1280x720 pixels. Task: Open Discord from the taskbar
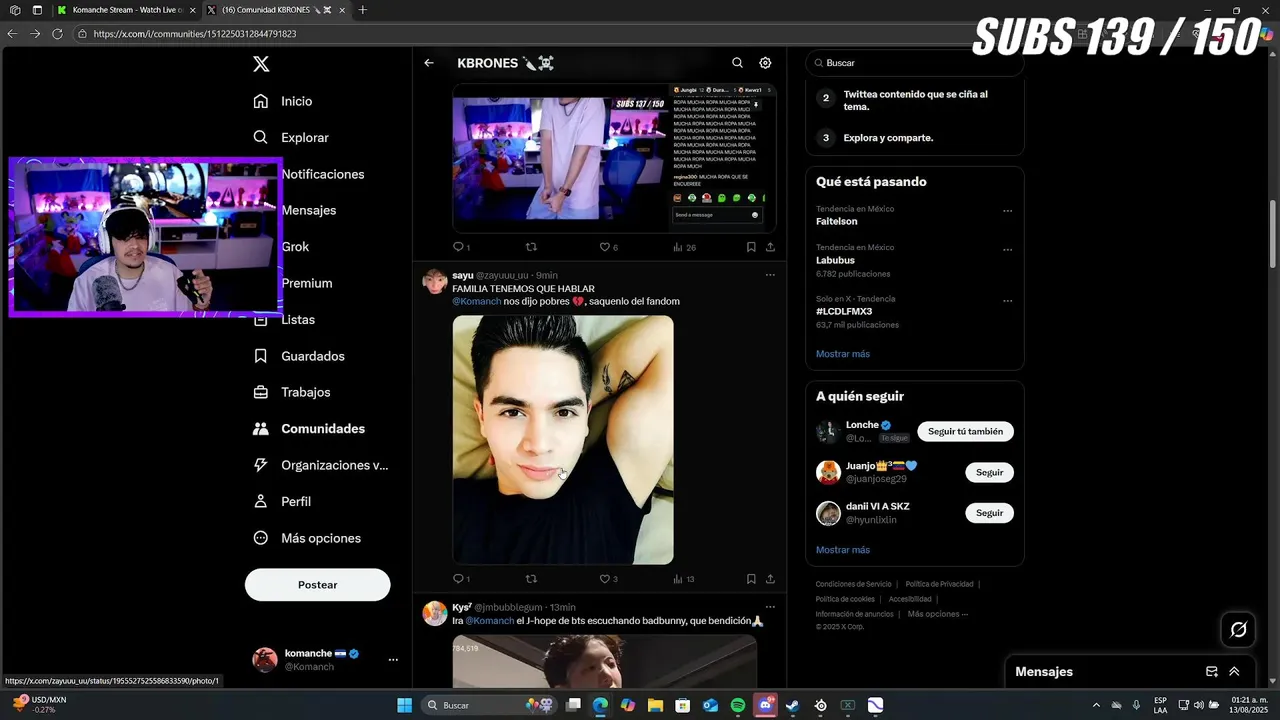[765, 705]
